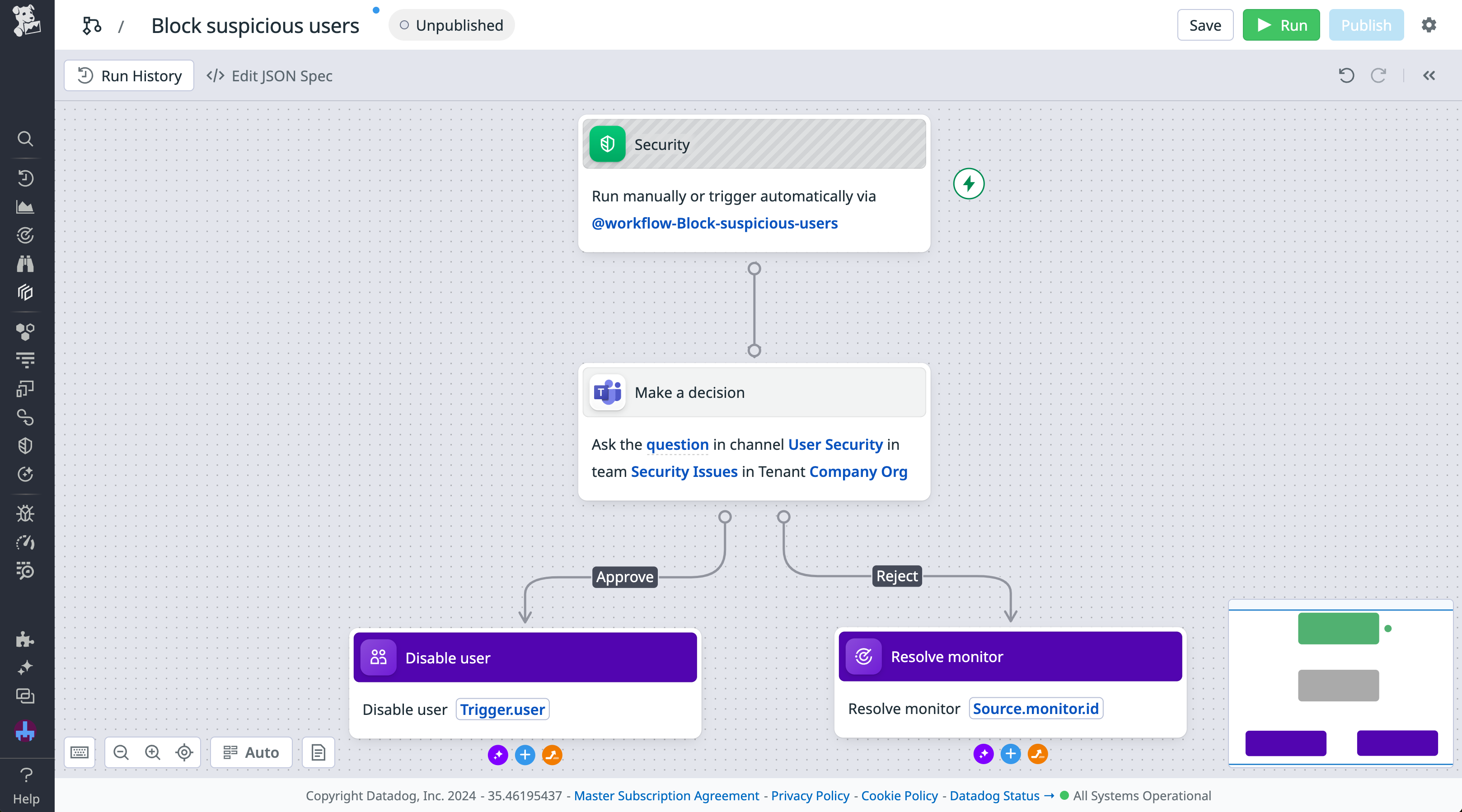Undo the last change with the undo arrow
Viewport: 1462px width, 812px height.
click(1346, 75)
